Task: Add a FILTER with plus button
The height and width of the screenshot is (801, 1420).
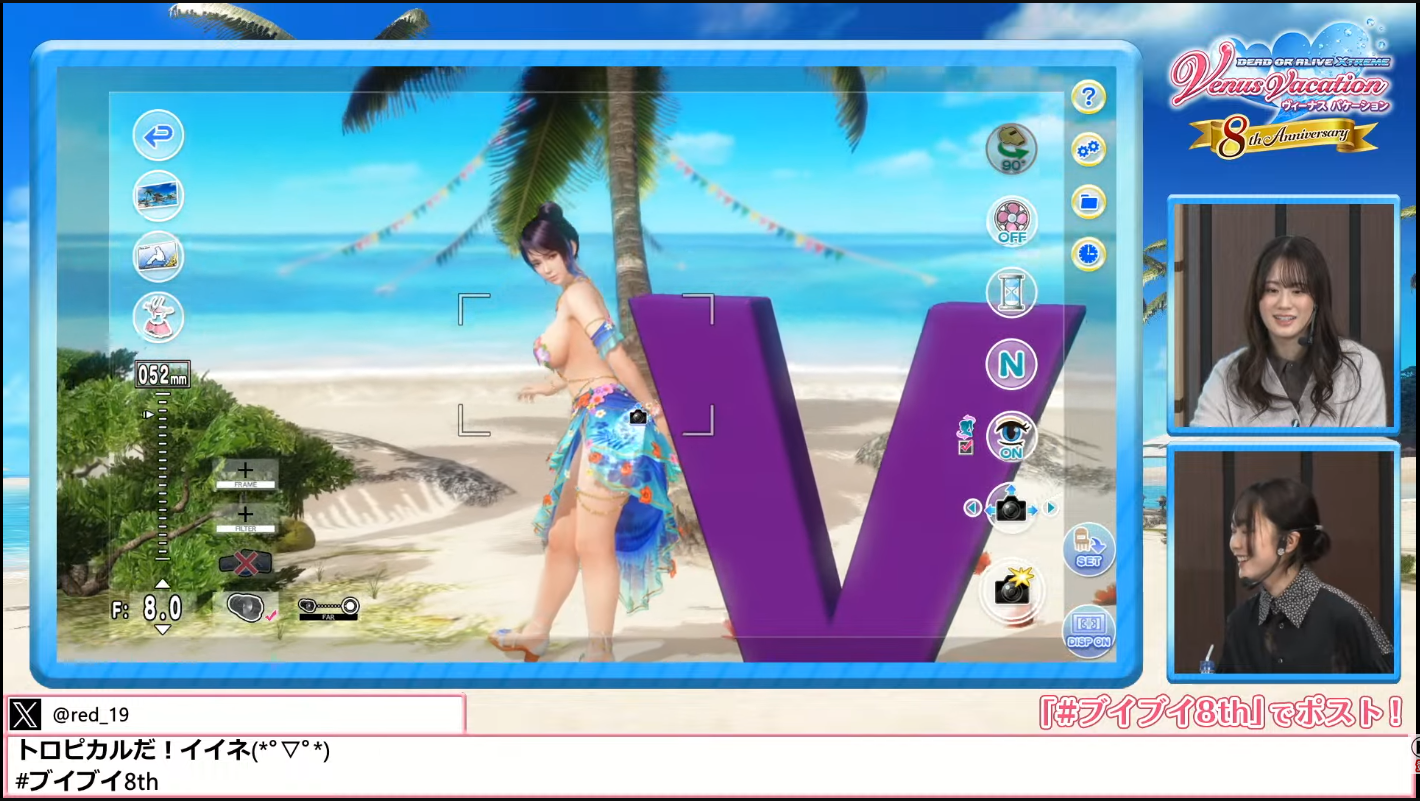Action: coord(245,518)
